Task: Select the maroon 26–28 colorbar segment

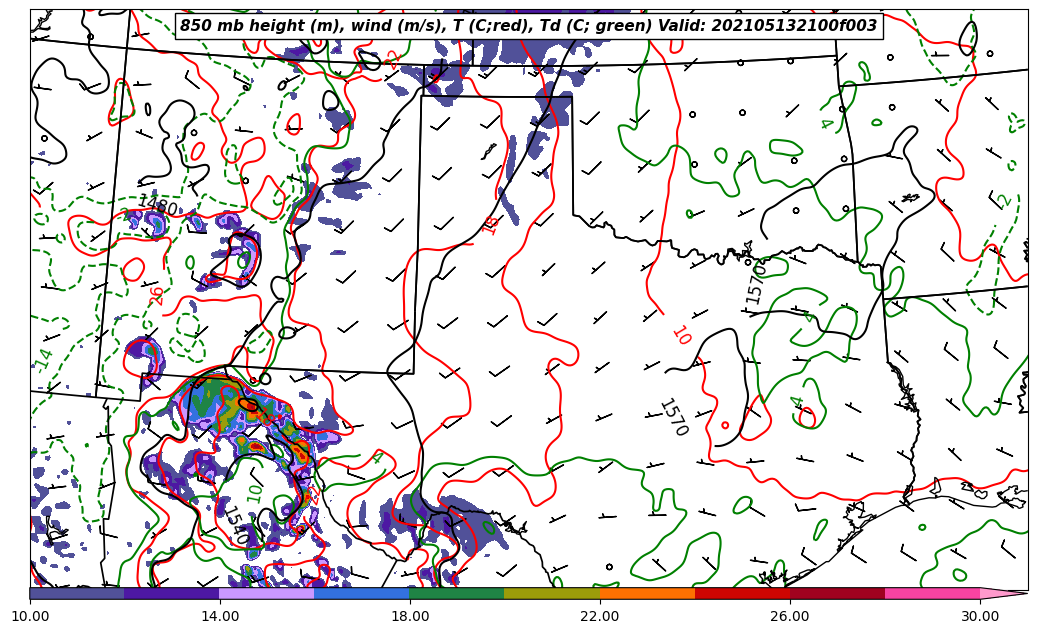Action: coord(837,593)
